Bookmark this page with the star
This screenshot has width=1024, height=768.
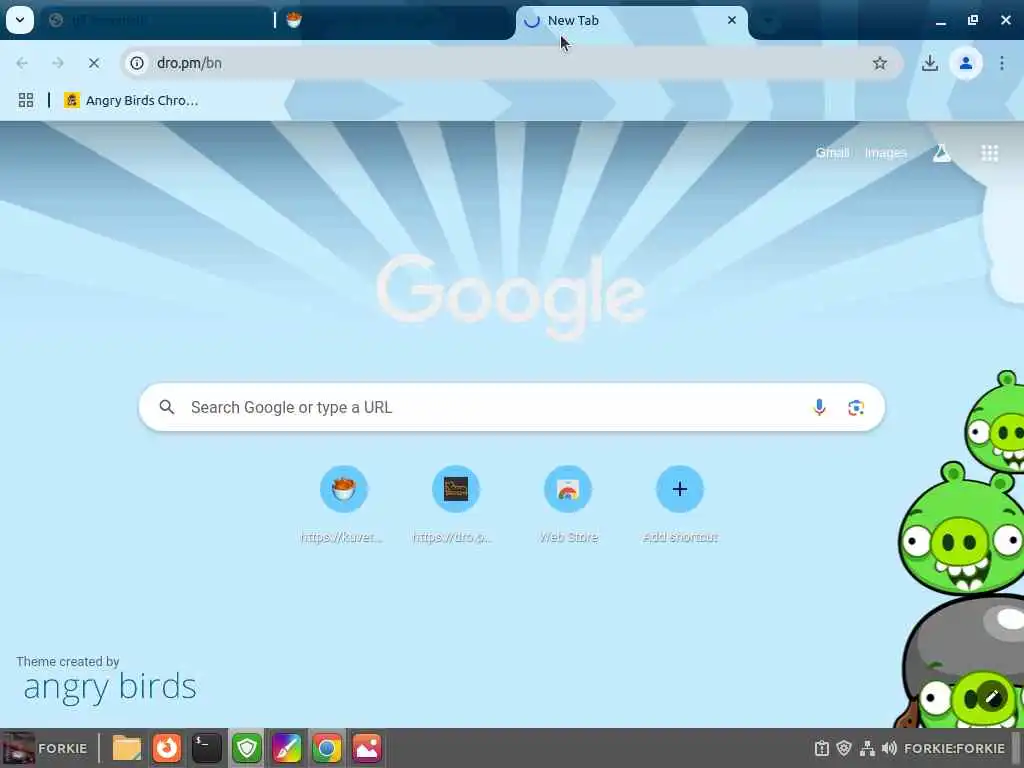coord(880,63)
